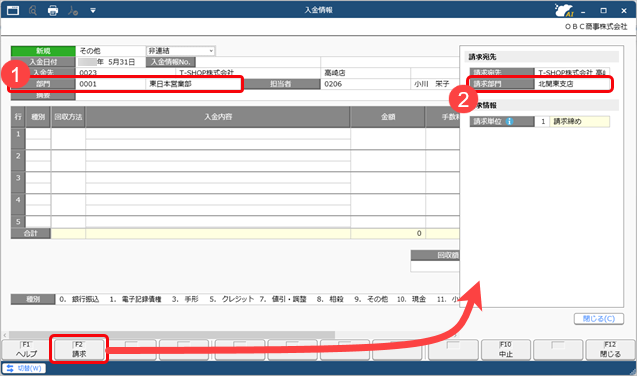Select row header 5 in the table

coord(18,222)
